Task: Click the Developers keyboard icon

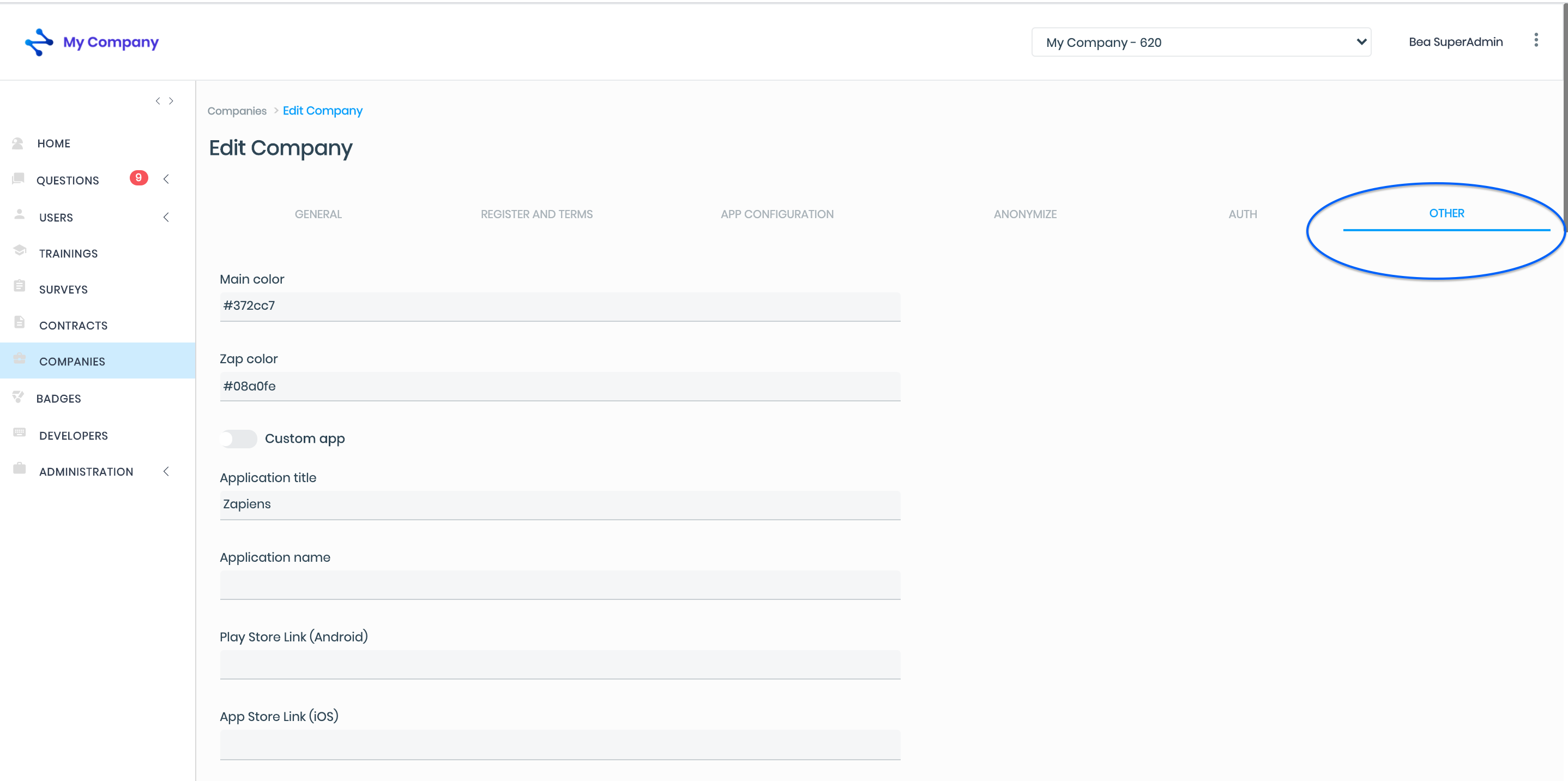Action: click(20, 433)
